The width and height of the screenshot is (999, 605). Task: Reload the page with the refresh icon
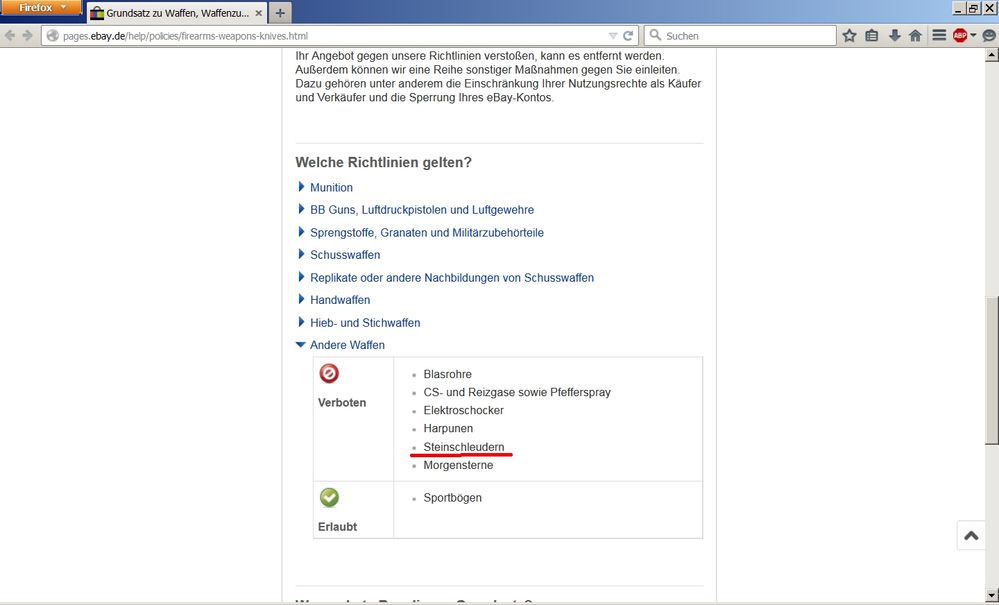point(629,35)
